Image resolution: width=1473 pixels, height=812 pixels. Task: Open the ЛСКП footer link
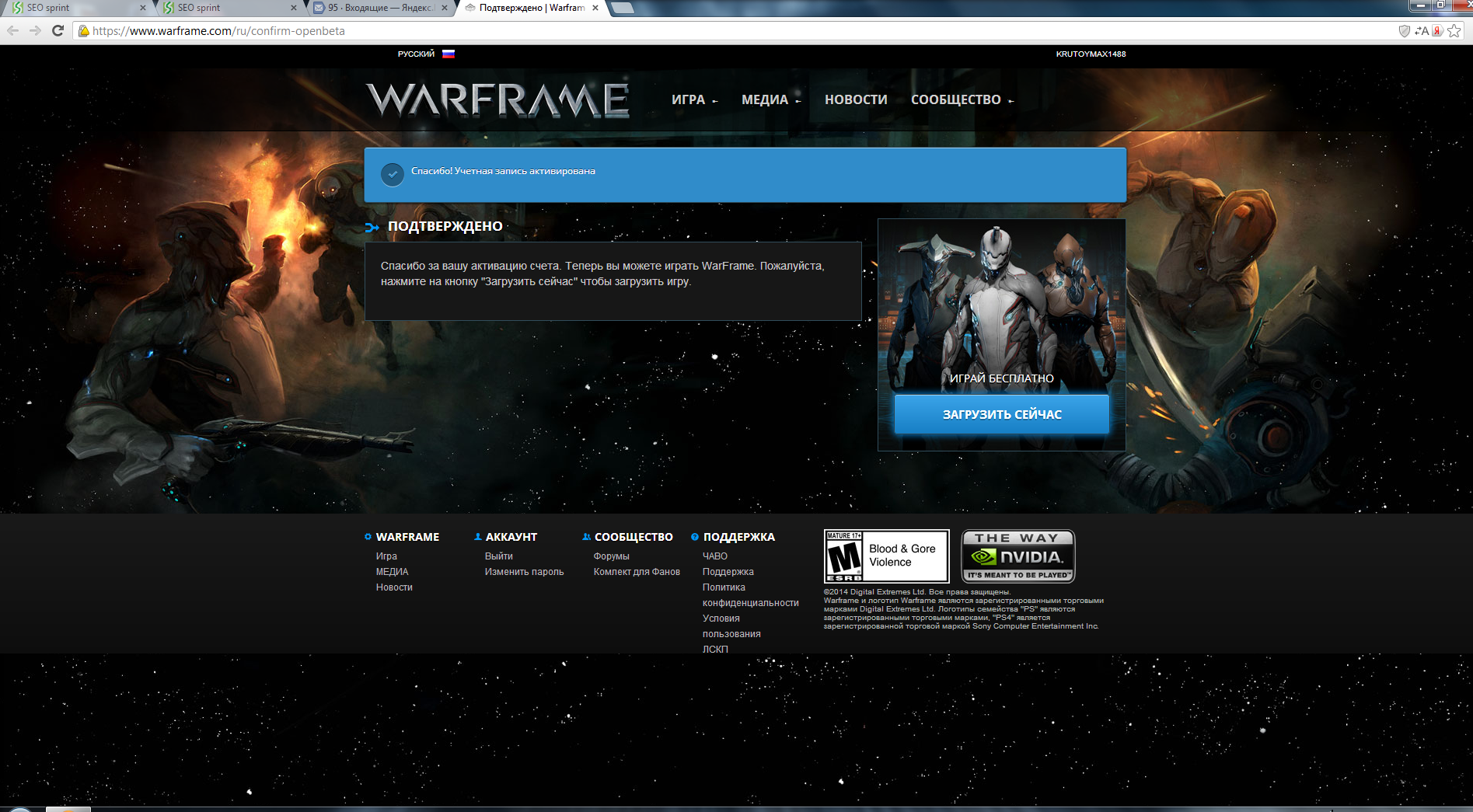[715, 650]
